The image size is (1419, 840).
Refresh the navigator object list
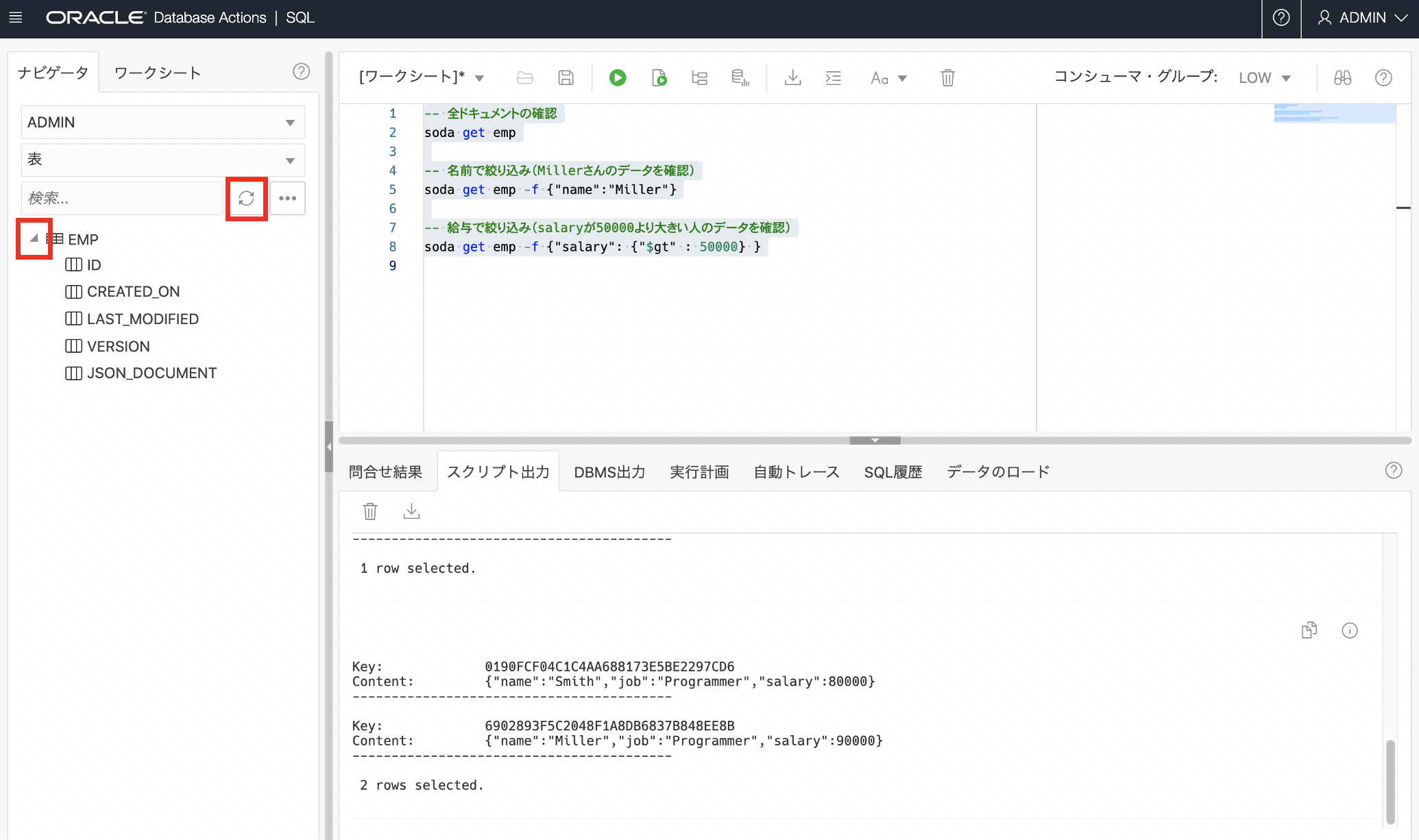(x=247, y=199)
